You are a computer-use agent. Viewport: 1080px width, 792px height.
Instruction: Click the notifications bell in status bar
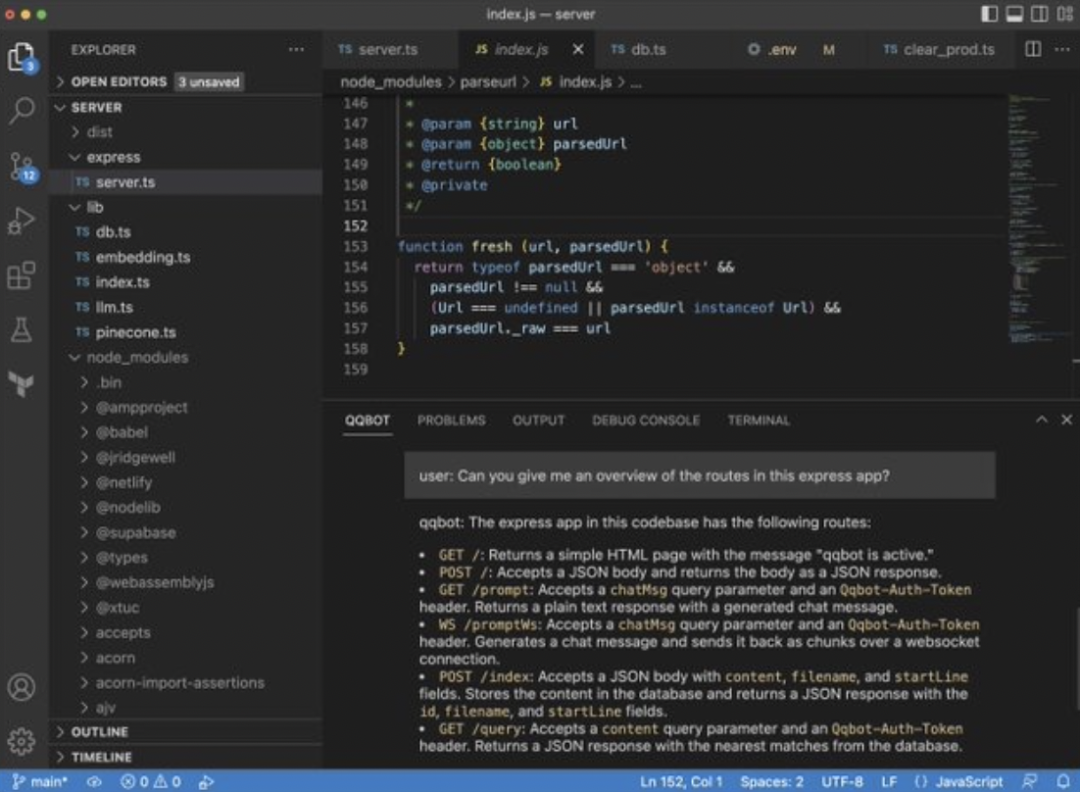1062,781
